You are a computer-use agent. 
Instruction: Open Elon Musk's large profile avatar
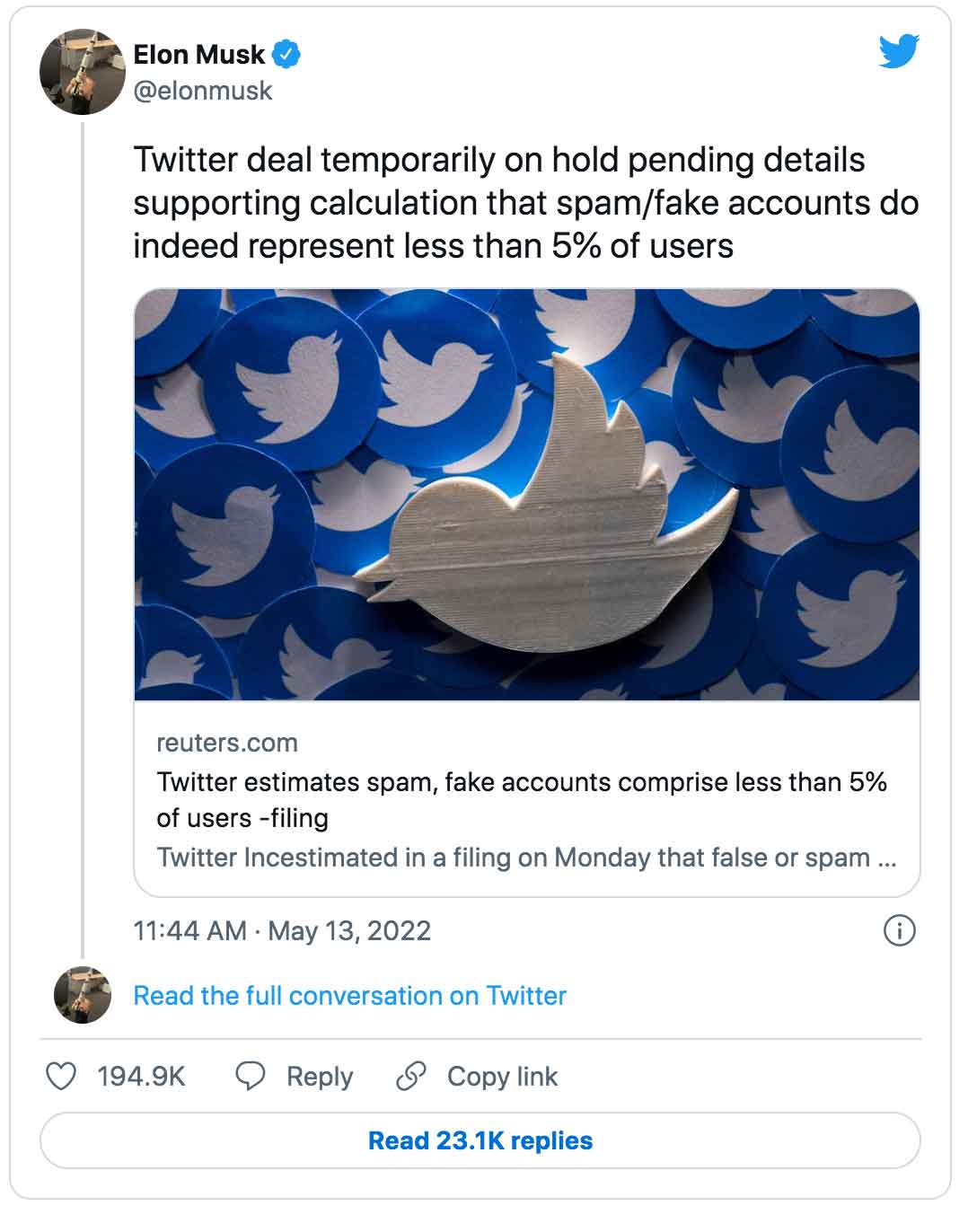82,72
